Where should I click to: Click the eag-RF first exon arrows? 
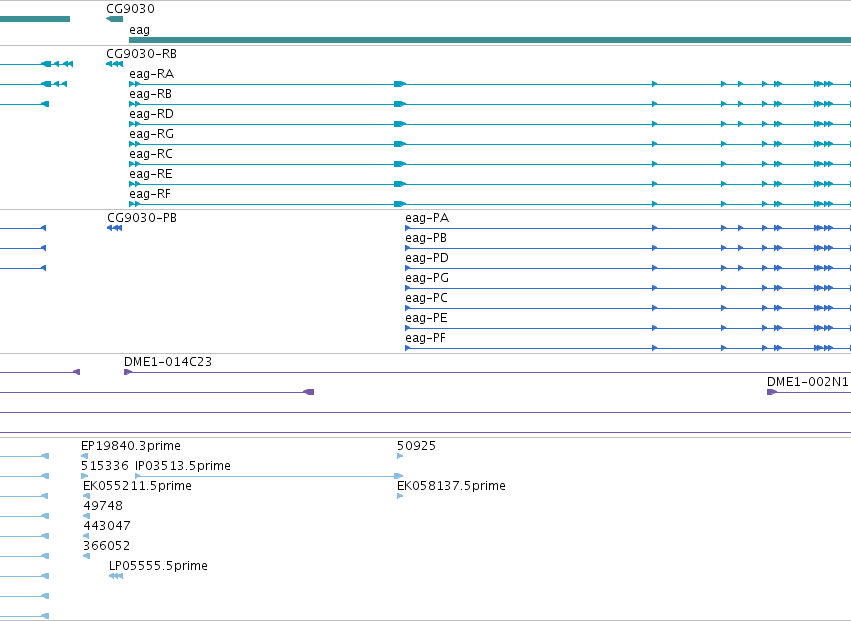pyautogui.click(x=135, y=204)
